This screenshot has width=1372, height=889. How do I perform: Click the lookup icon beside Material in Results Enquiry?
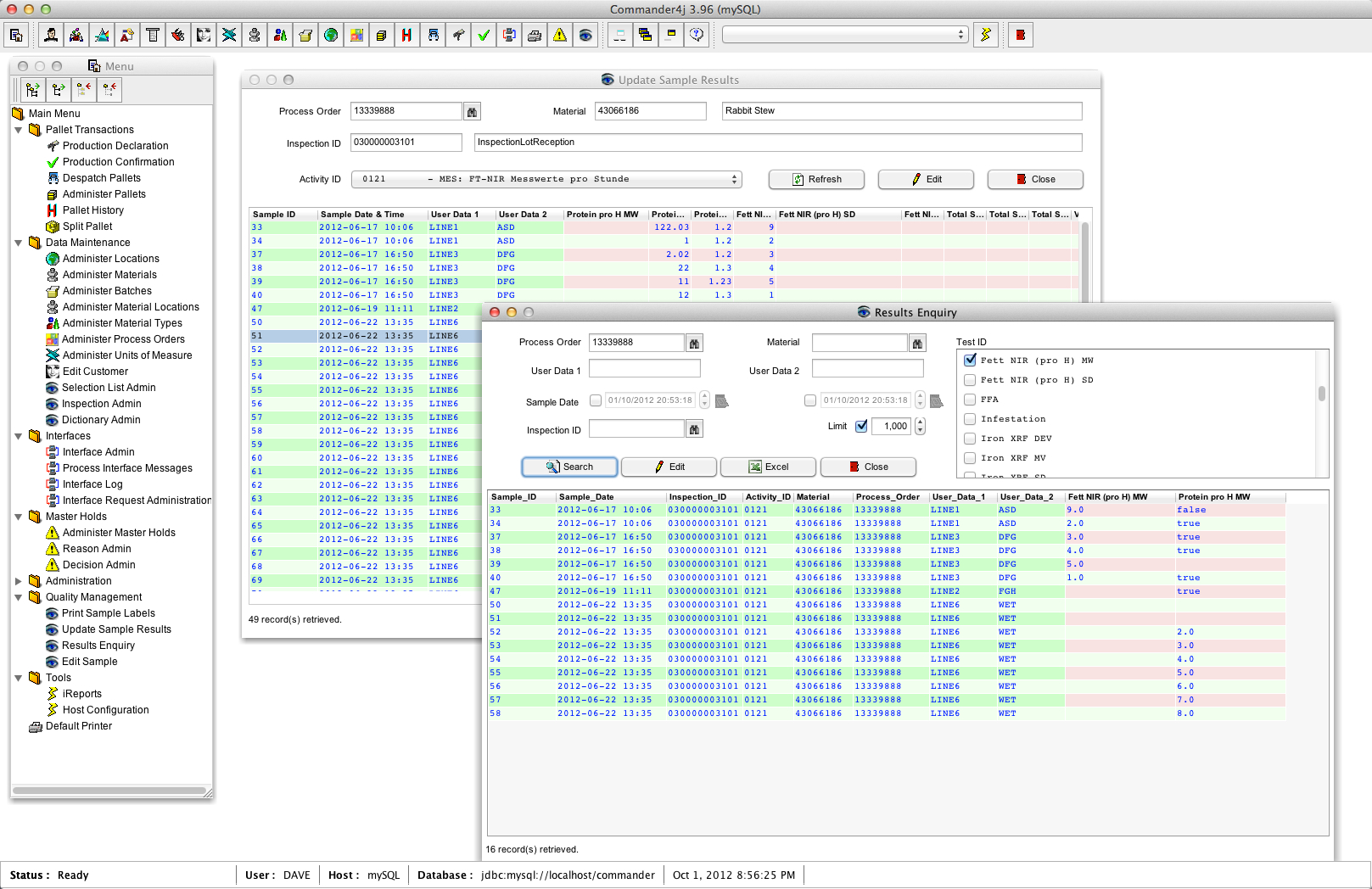click(917, 343)
